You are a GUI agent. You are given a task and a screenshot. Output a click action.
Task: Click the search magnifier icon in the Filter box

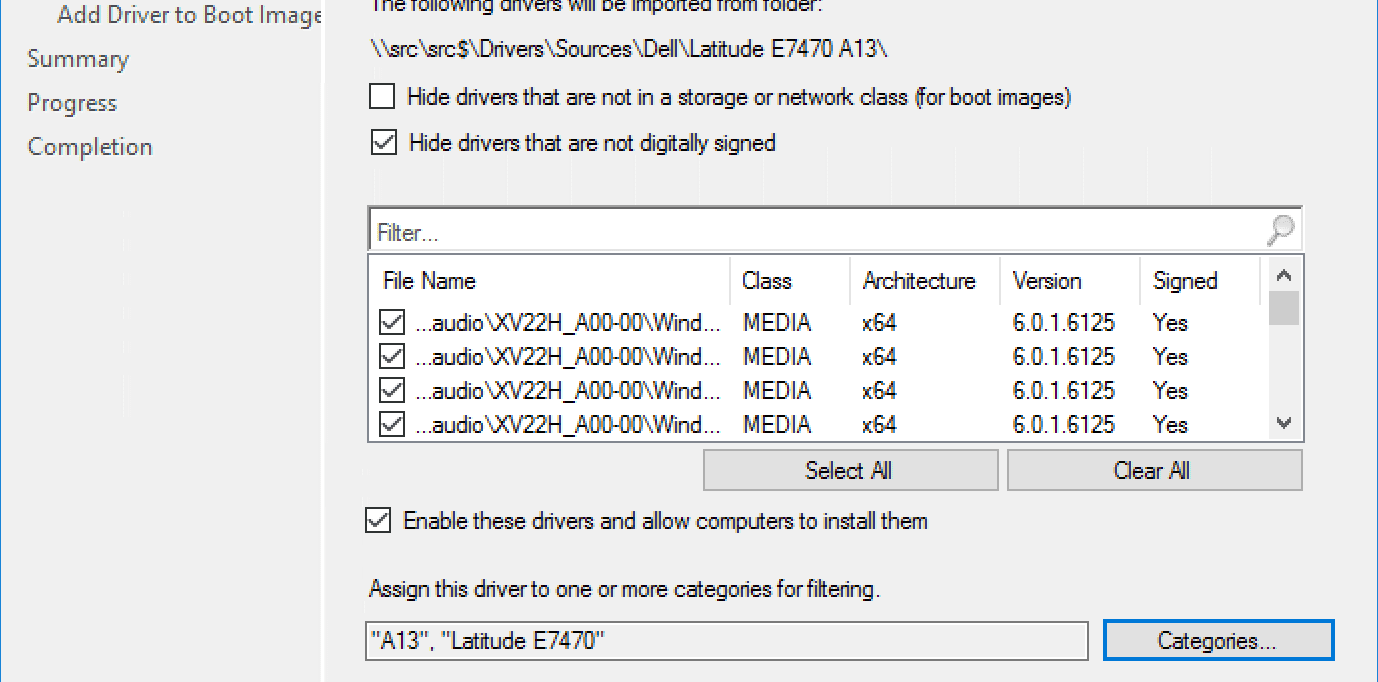coord(1280,230)
